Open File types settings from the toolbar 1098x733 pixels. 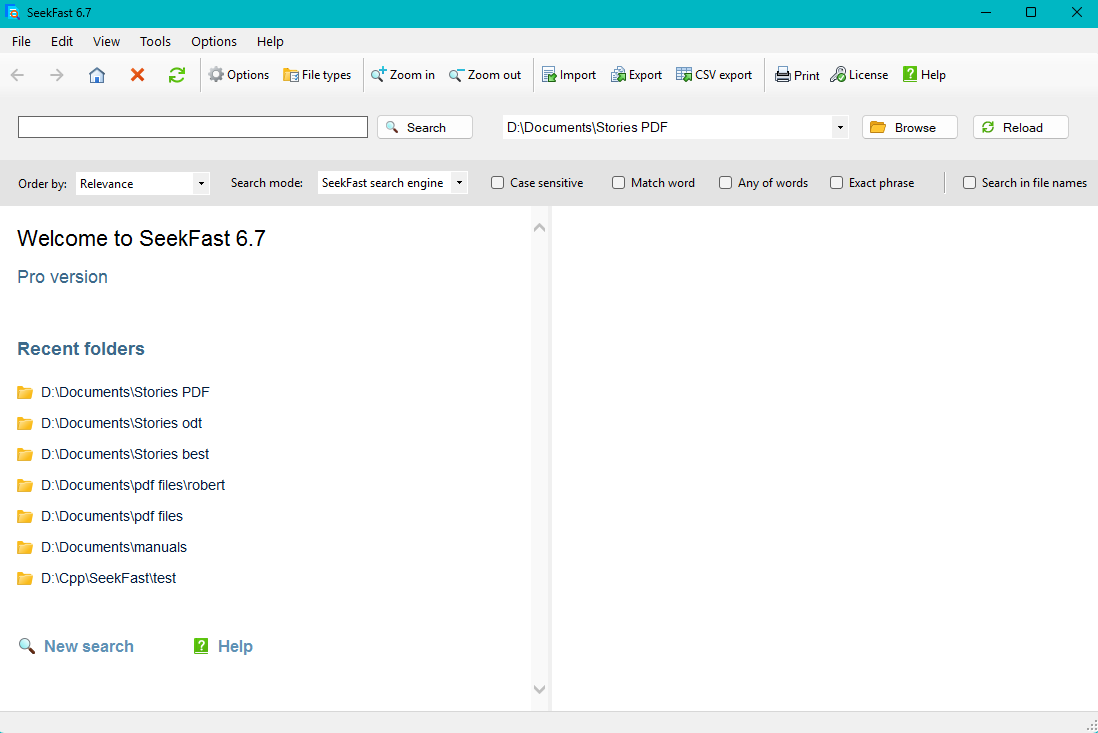(317, 75)
